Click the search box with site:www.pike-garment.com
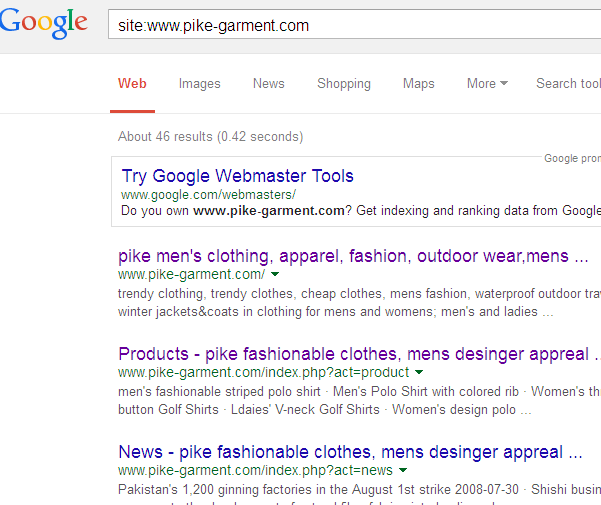 (355, 25)
